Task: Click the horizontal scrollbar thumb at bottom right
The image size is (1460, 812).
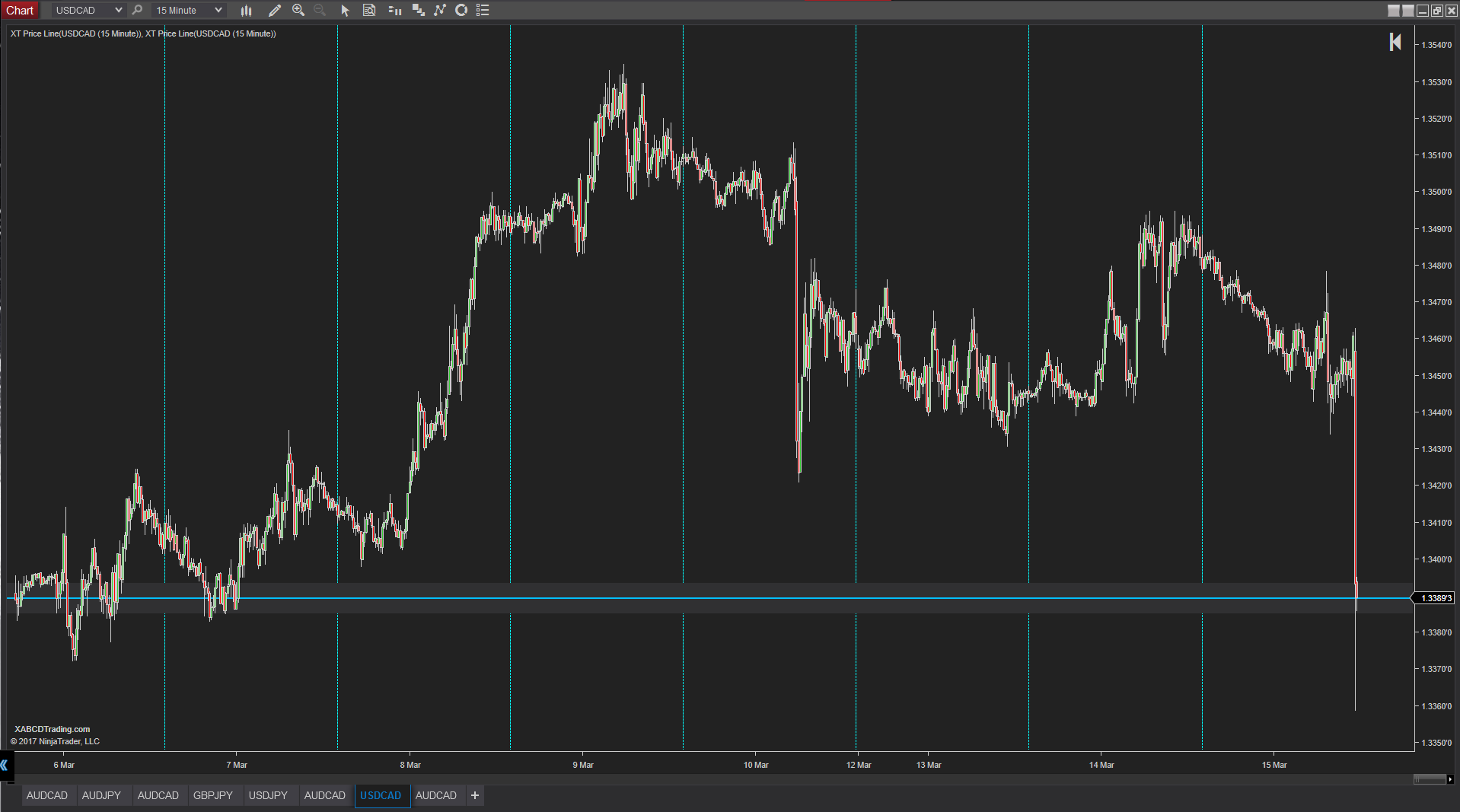Action: pos(1430,779)
